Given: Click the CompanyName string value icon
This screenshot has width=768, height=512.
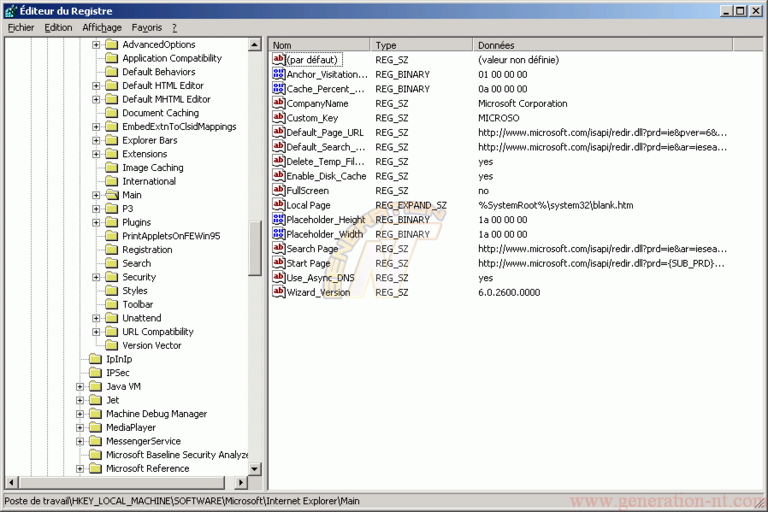Looking at the screenshot, I should point(279,103).
